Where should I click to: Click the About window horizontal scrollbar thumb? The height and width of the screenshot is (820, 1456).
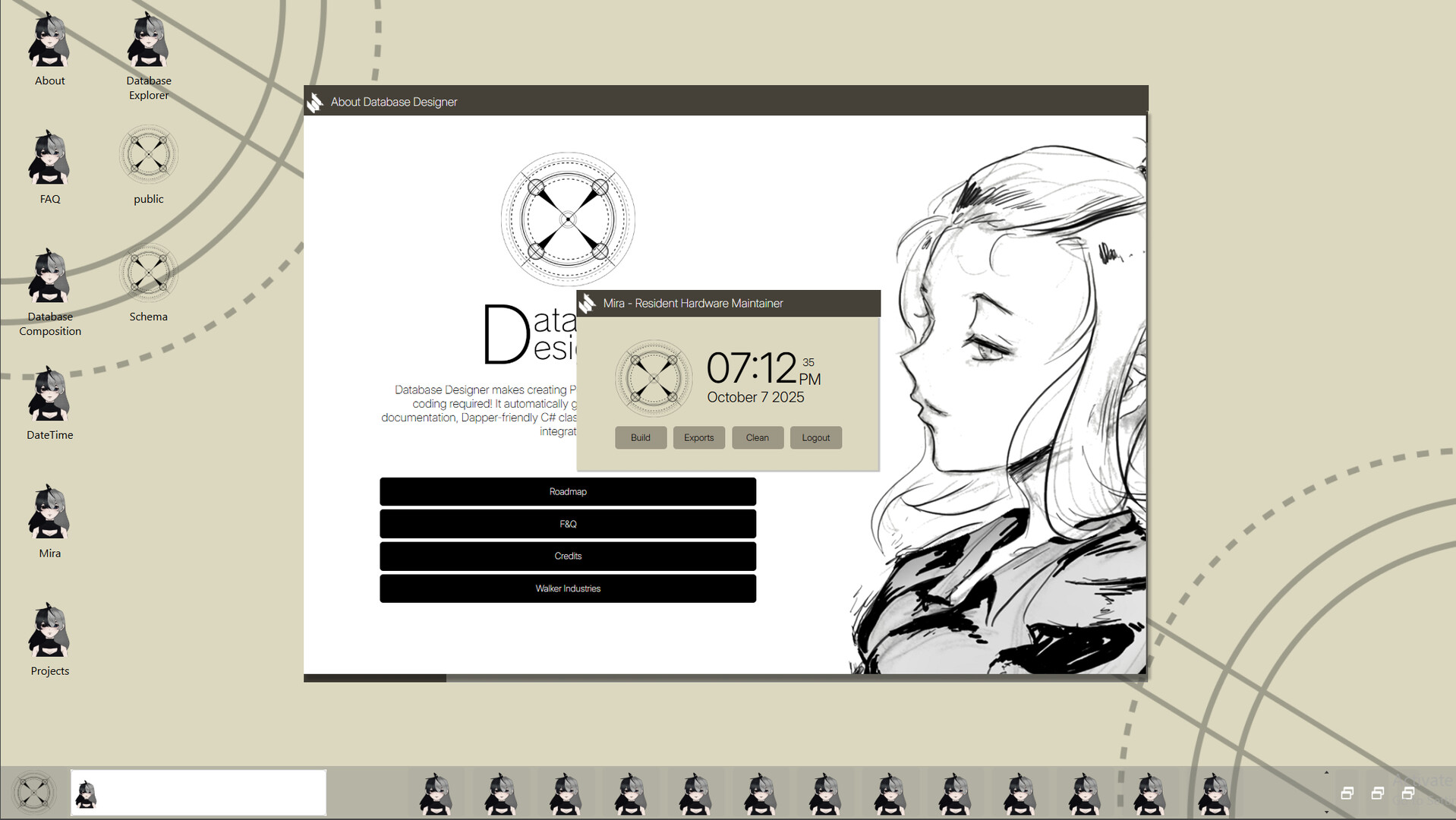tap(375, 678)
